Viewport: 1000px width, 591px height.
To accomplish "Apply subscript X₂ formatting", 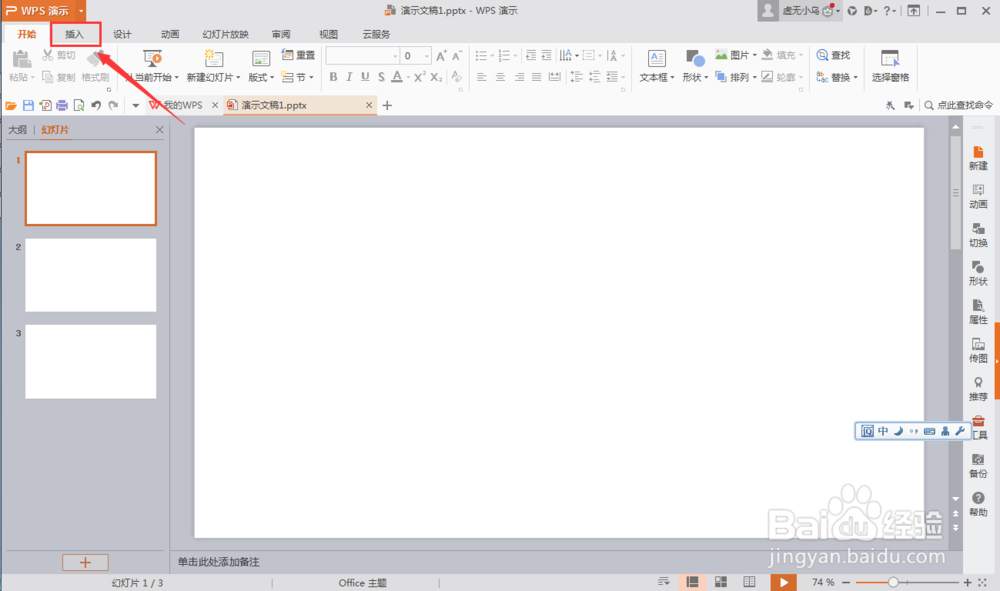I will (x=436, y=77).
